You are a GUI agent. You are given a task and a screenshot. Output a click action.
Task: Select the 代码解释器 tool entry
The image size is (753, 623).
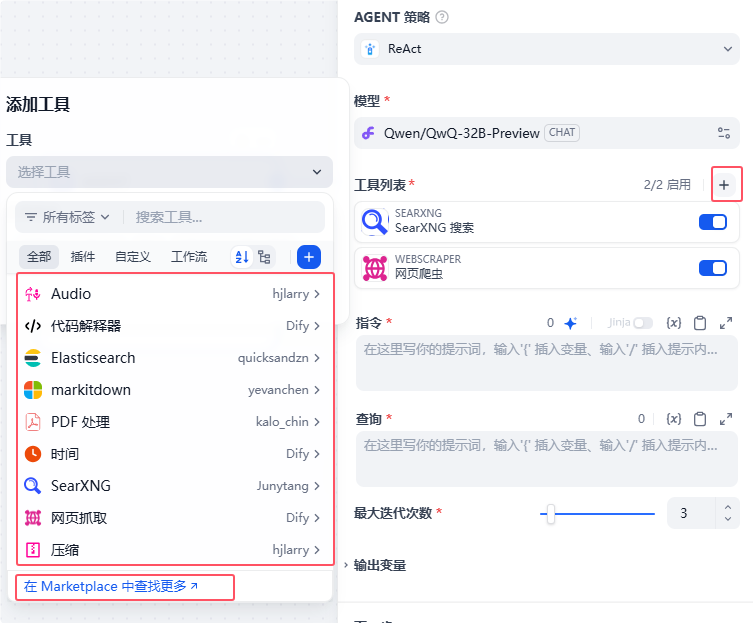[173, 326]
